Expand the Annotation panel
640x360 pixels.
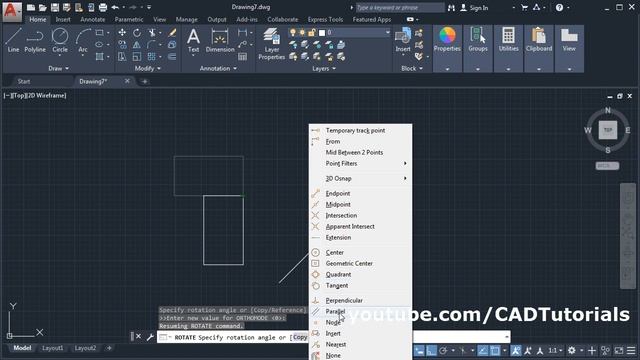pyautogui.click(x=218, y=69)
